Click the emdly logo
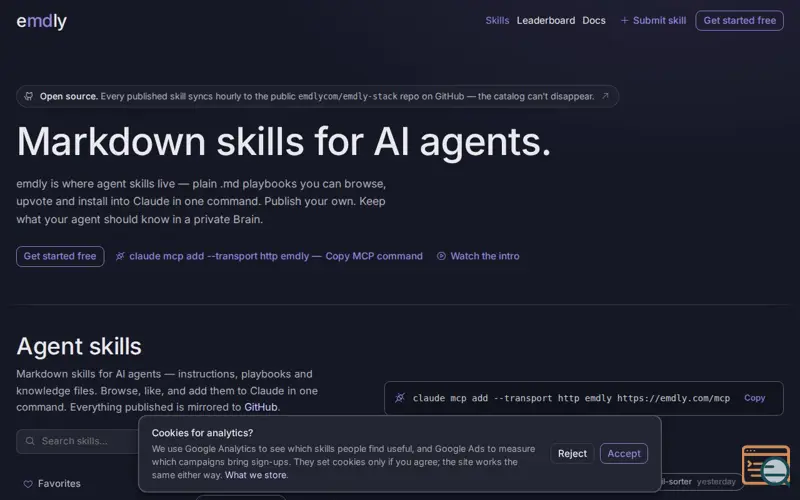This screenshot has height=500, width=800. [41, 21]
